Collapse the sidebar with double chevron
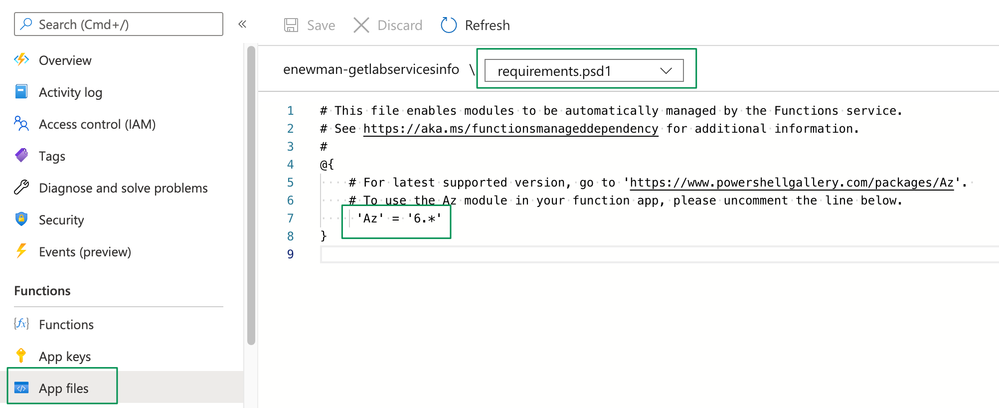The image size is (999, 408). [242, 24]
